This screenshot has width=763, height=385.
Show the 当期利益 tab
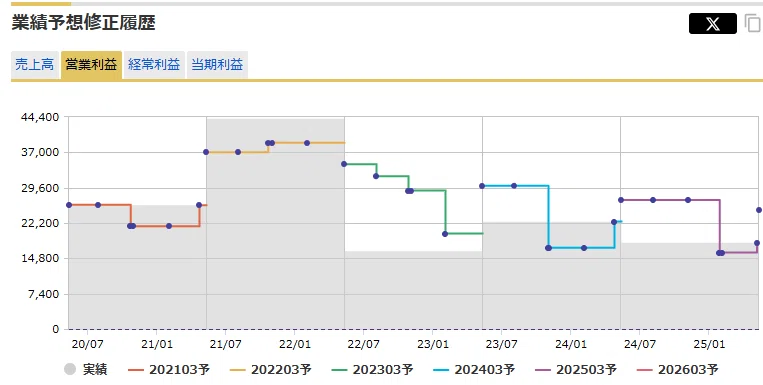(x=217, y=65)
